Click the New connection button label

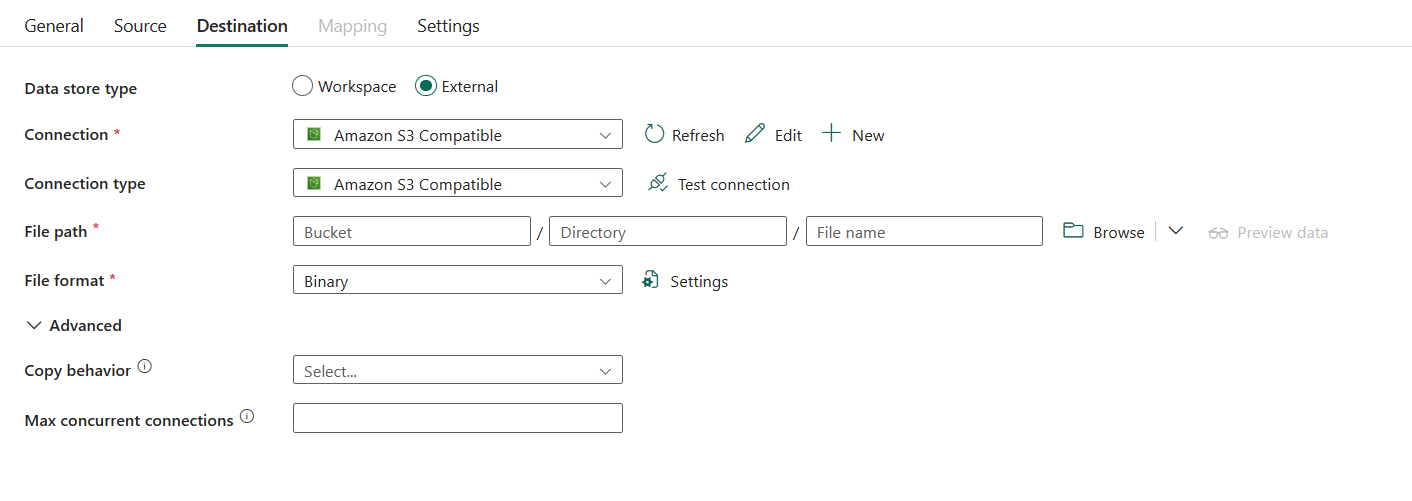click(868, 135)
